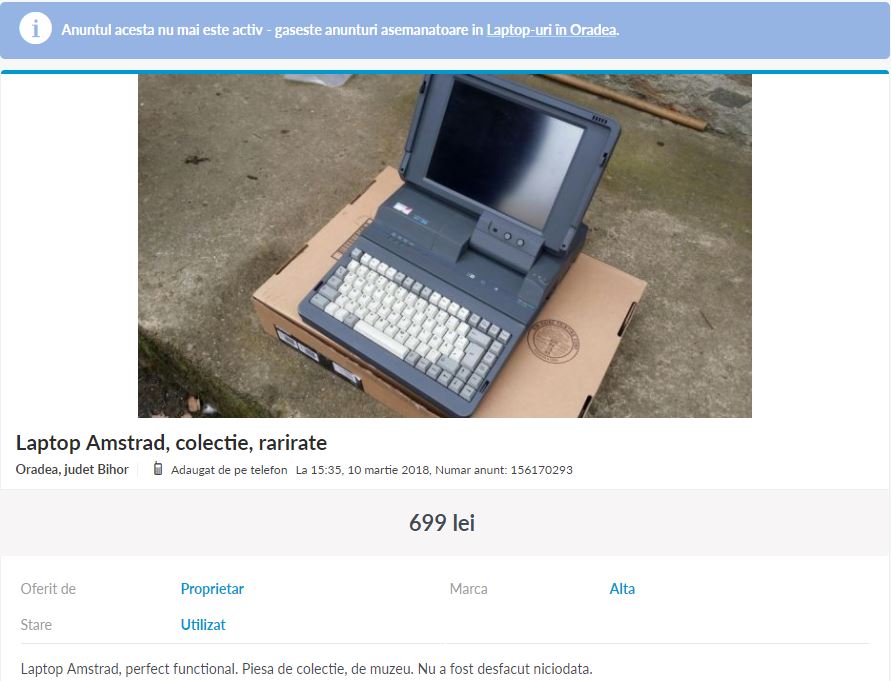The height and width of the screenshot is (681, 891).
Task: Click the cardboard box stamp in the photo
Action: point(553,341)
